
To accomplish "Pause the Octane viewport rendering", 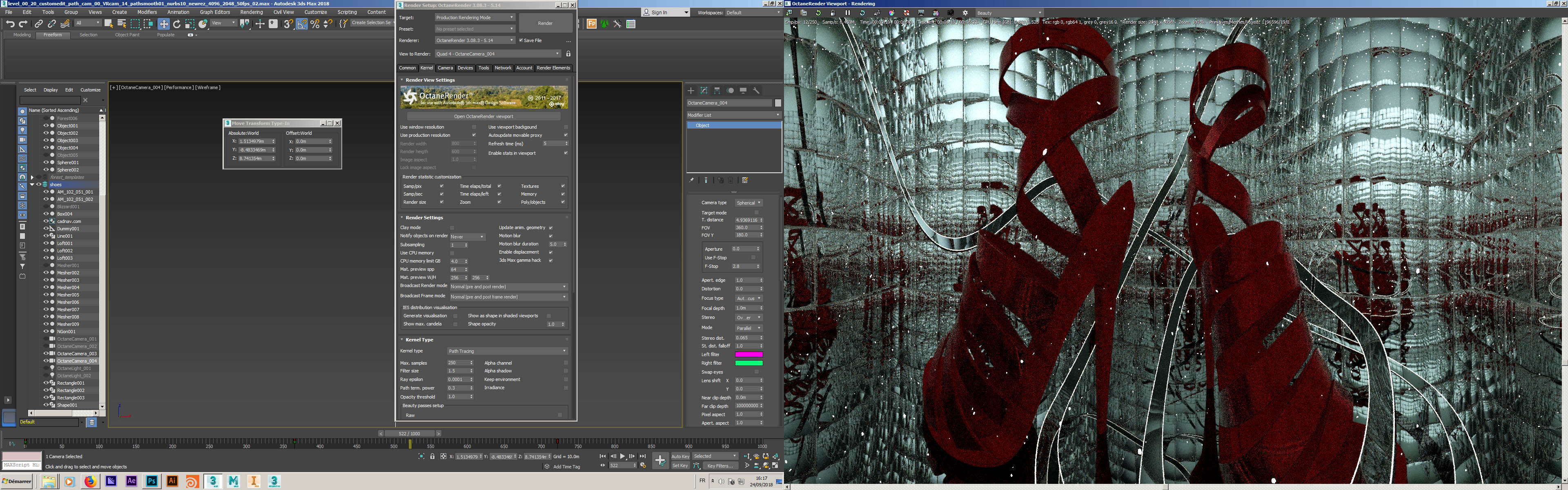I will pos(847,13).
